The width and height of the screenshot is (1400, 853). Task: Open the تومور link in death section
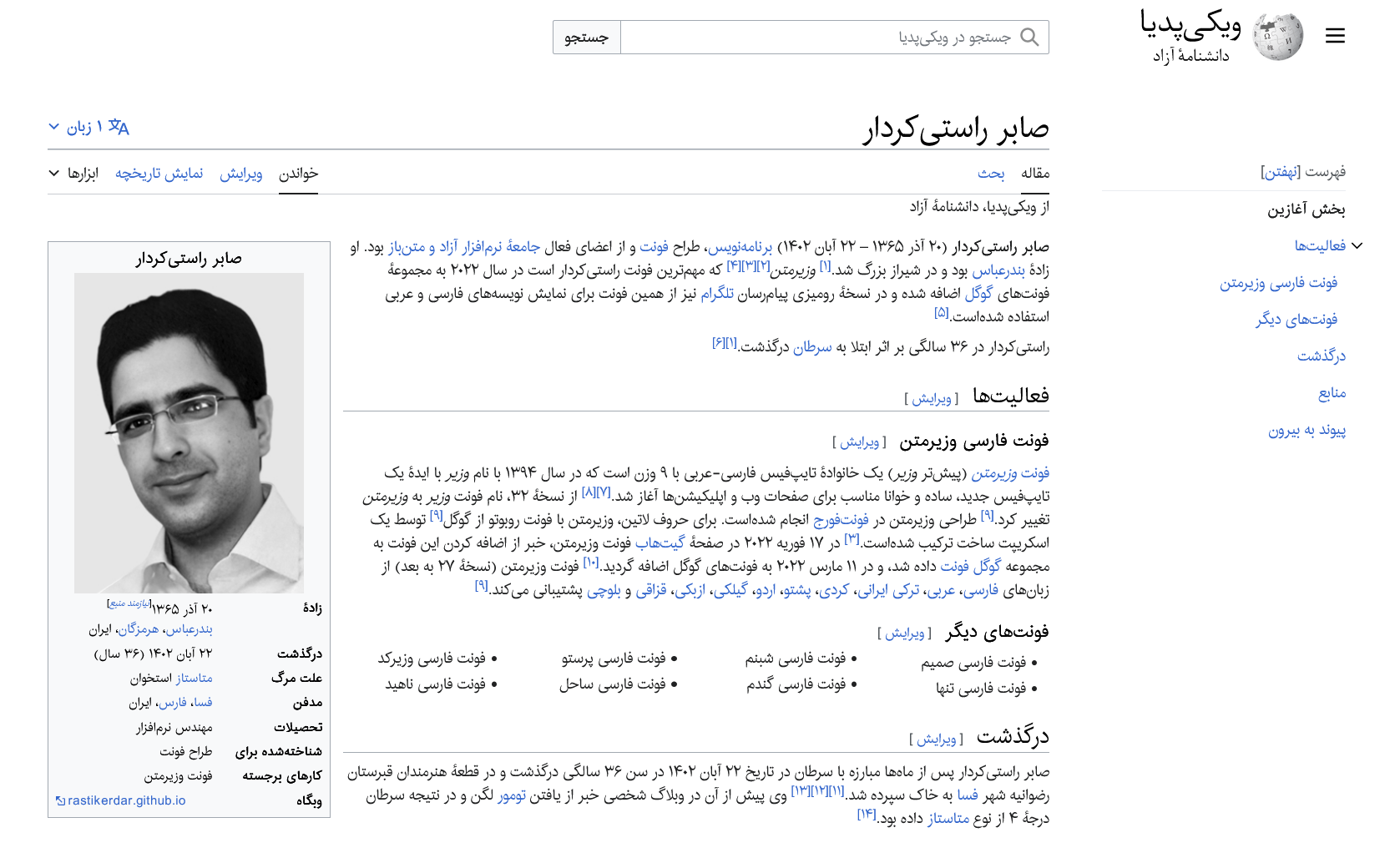pos(512,796)
